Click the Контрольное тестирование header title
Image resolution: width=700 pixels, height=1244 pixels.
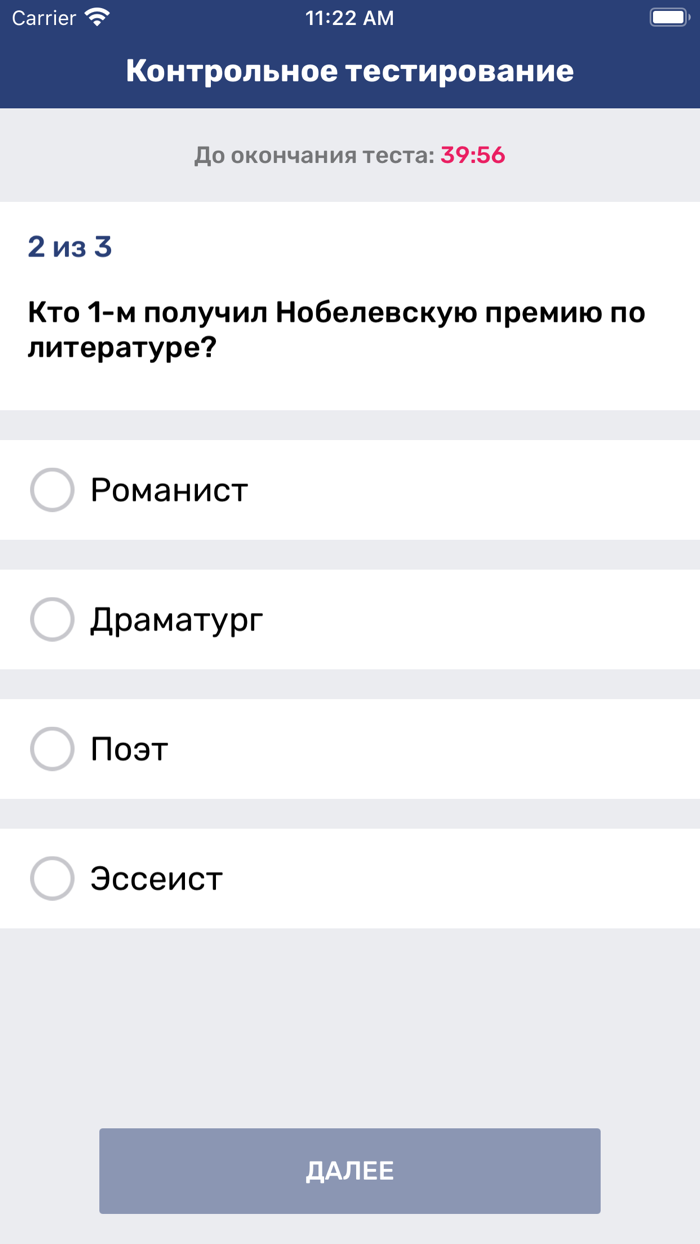(350, 71)
